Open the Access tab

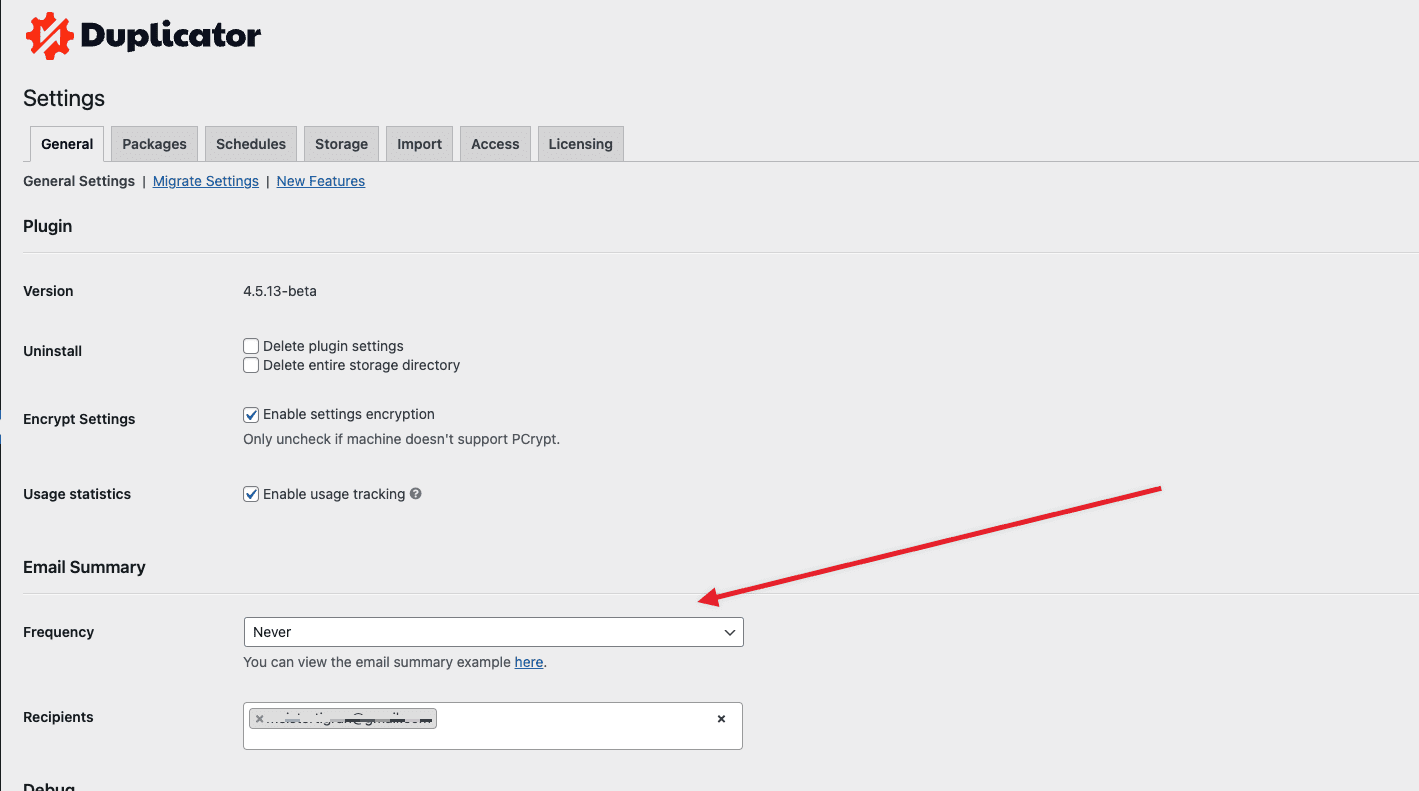point(495,144)
